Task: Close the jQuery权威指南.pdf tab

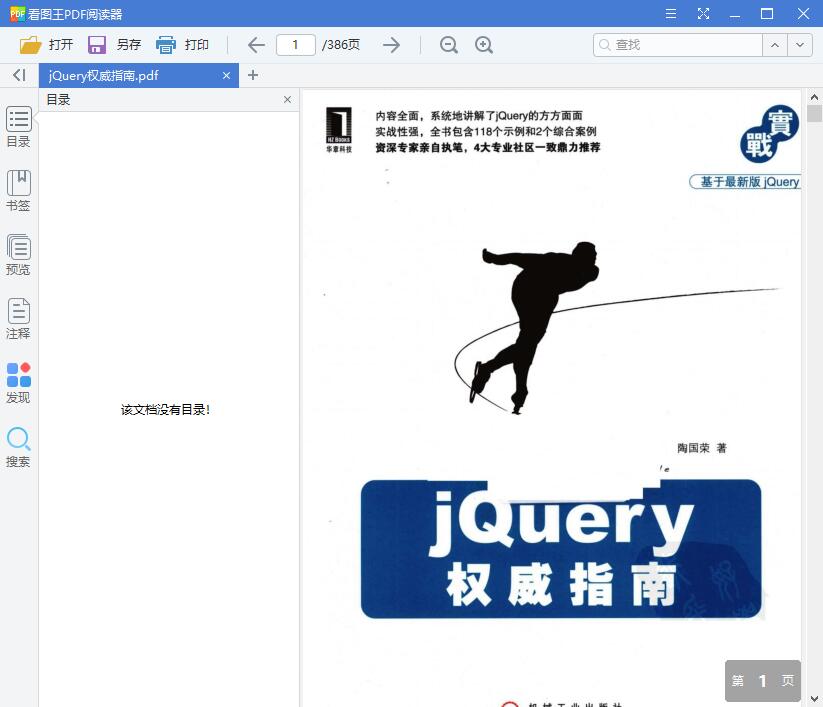Action: tap(226, 76)
